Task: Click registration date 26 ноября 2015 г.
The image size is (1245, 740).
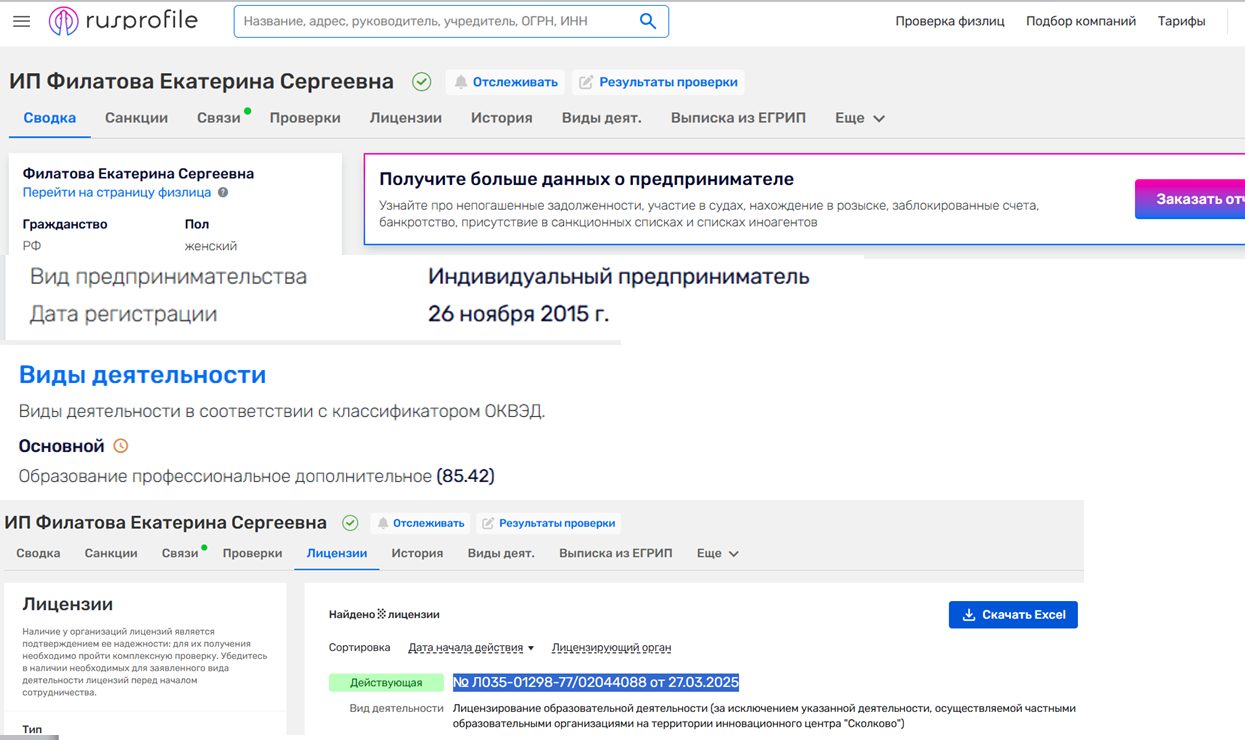Action: tap(518, 314)
